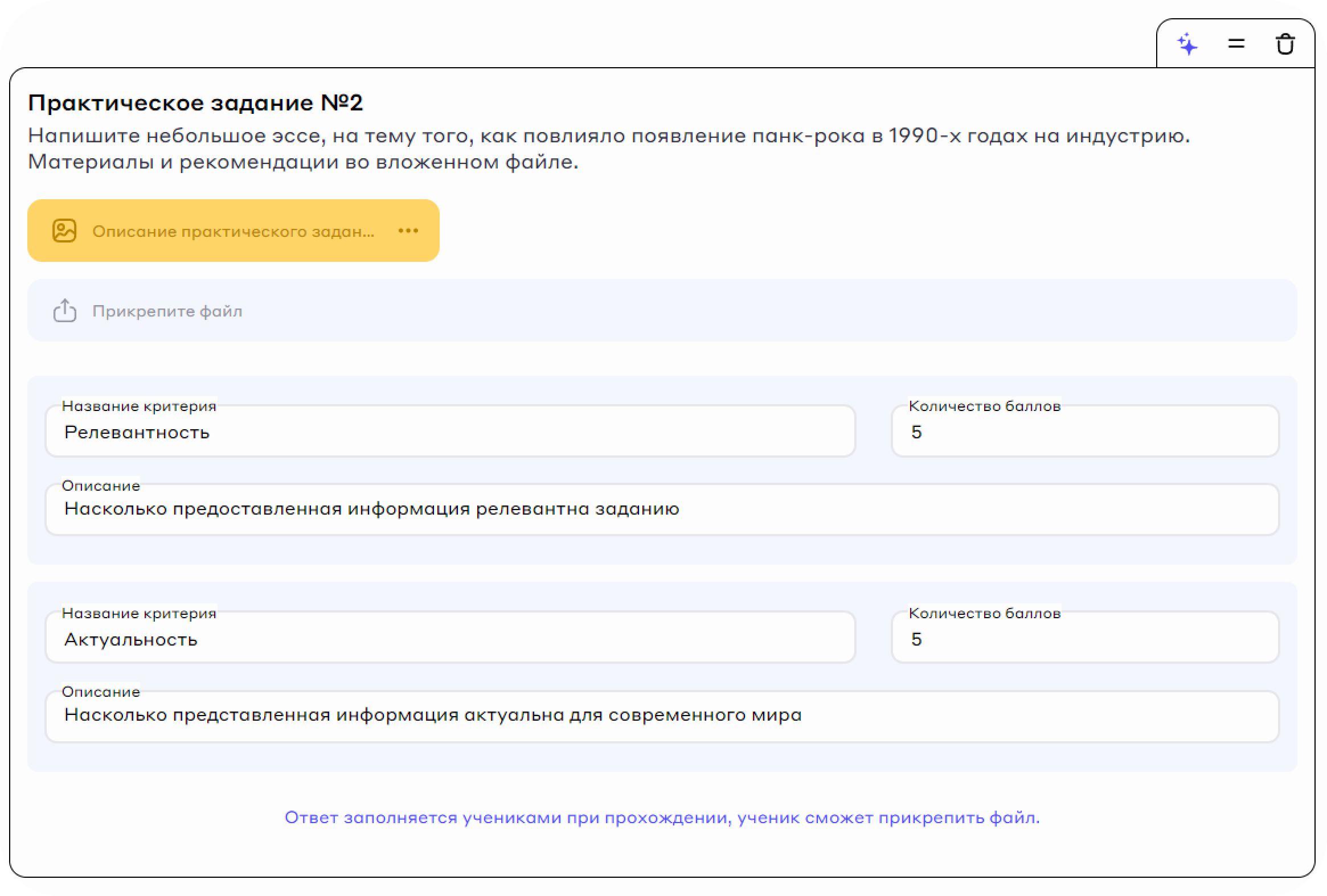This screenshot has height=896, width=1327.
Task: Edit the Актуальность criterion name field
Action: click(450, 639)
